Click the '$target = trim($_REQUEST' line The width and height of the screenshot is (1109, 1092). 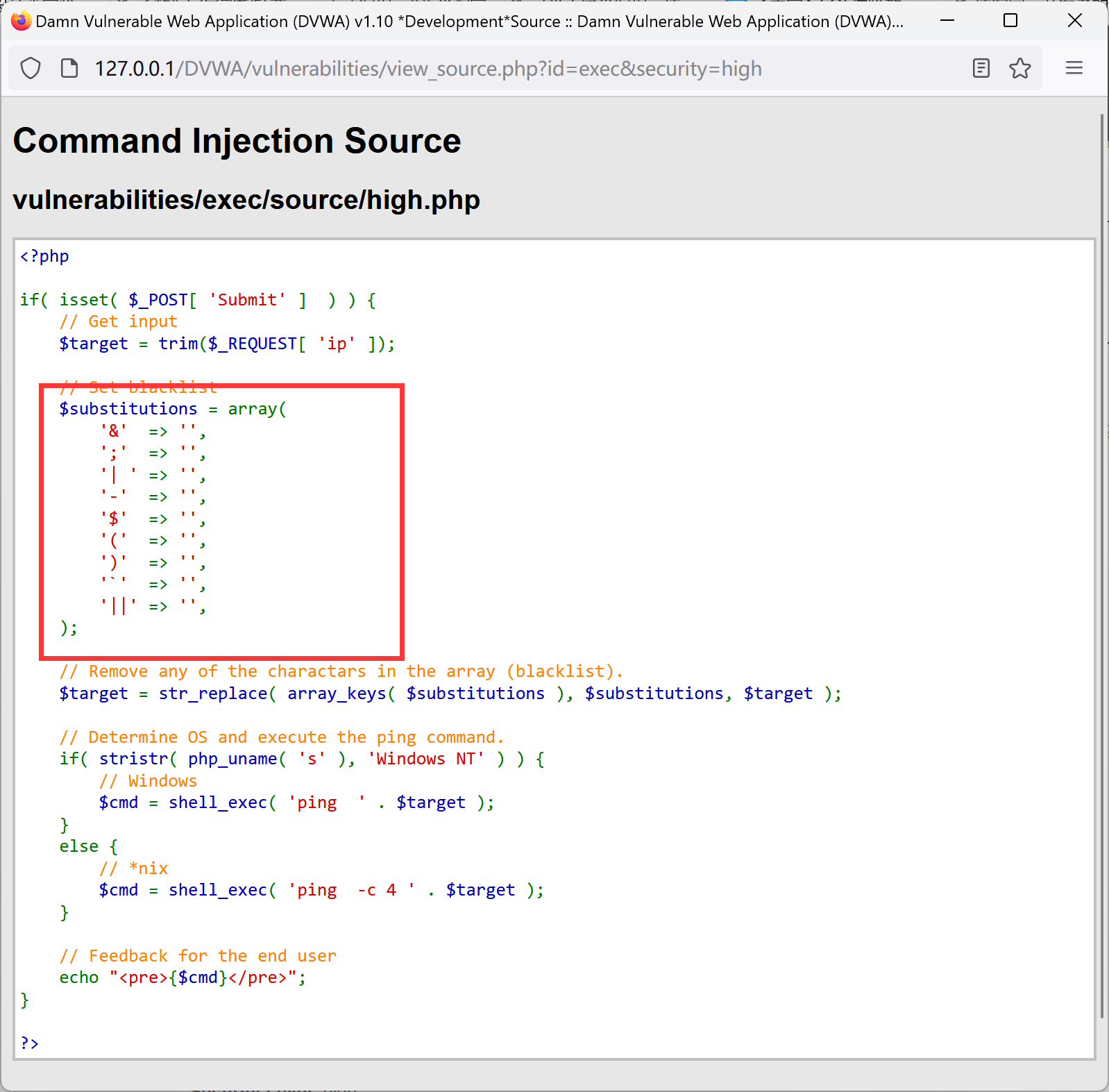pos(227,344)
